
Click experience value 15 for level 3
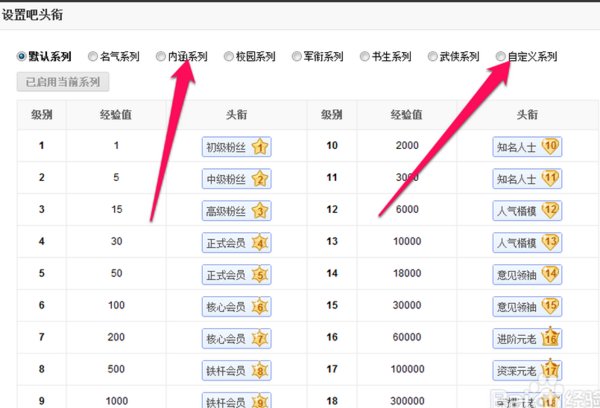click(117, 209)
